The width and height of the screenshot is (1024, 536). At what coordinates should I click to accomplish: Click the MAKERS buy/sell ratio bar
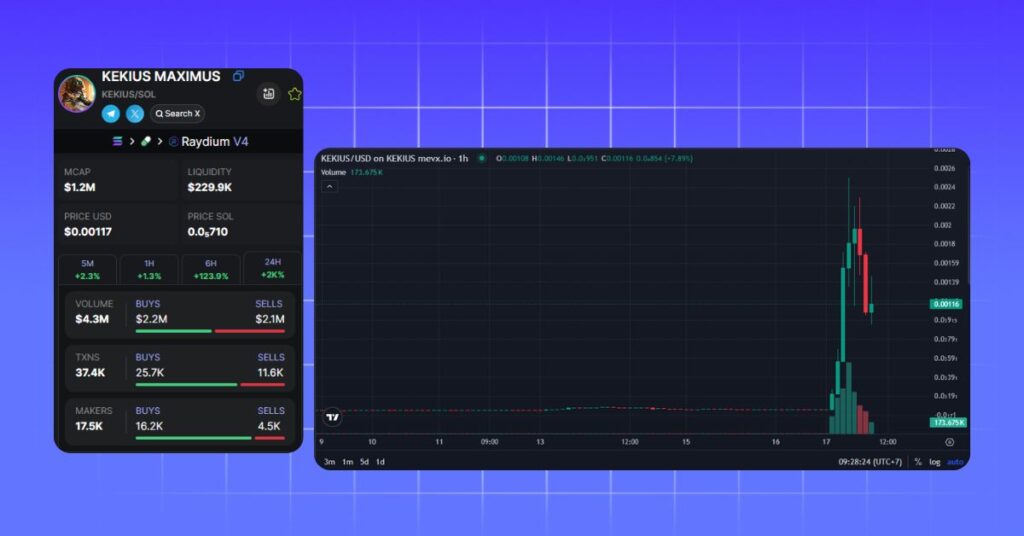[210, 438]
